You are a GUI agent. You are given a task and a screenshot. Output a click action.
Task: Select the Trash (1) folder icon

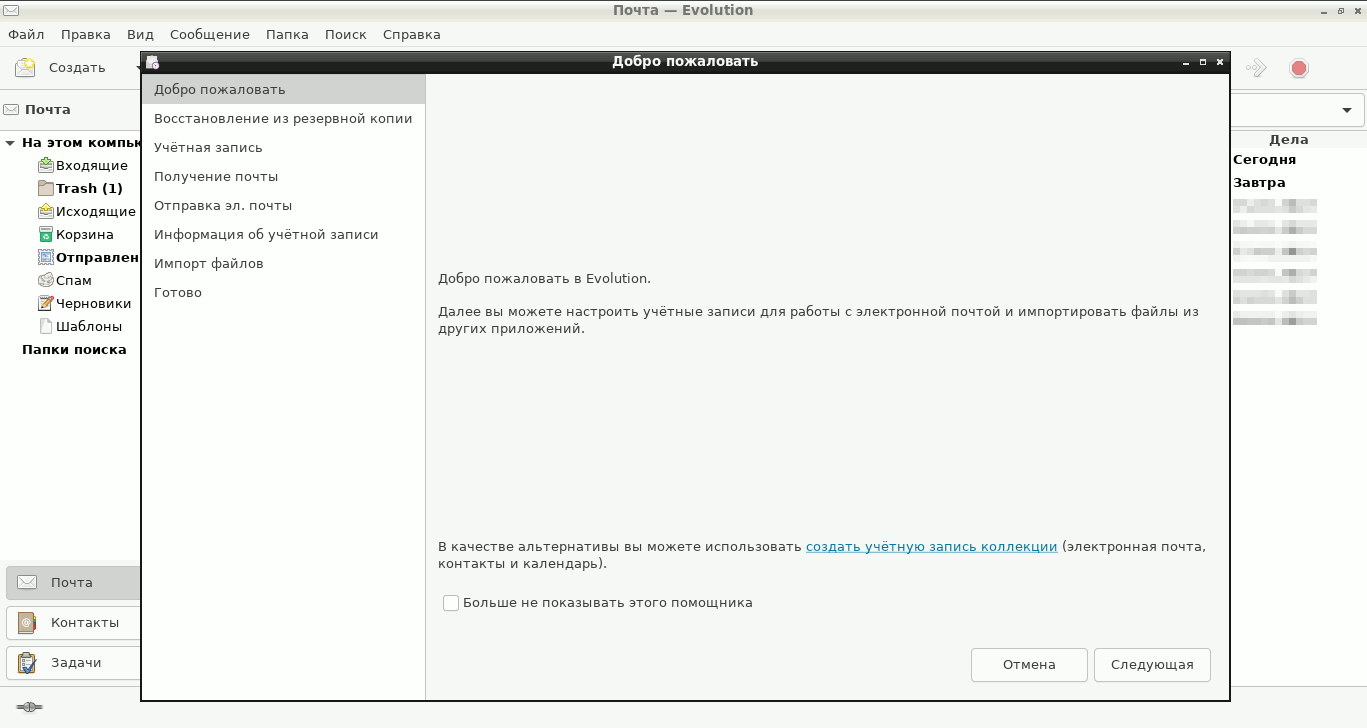45,188
